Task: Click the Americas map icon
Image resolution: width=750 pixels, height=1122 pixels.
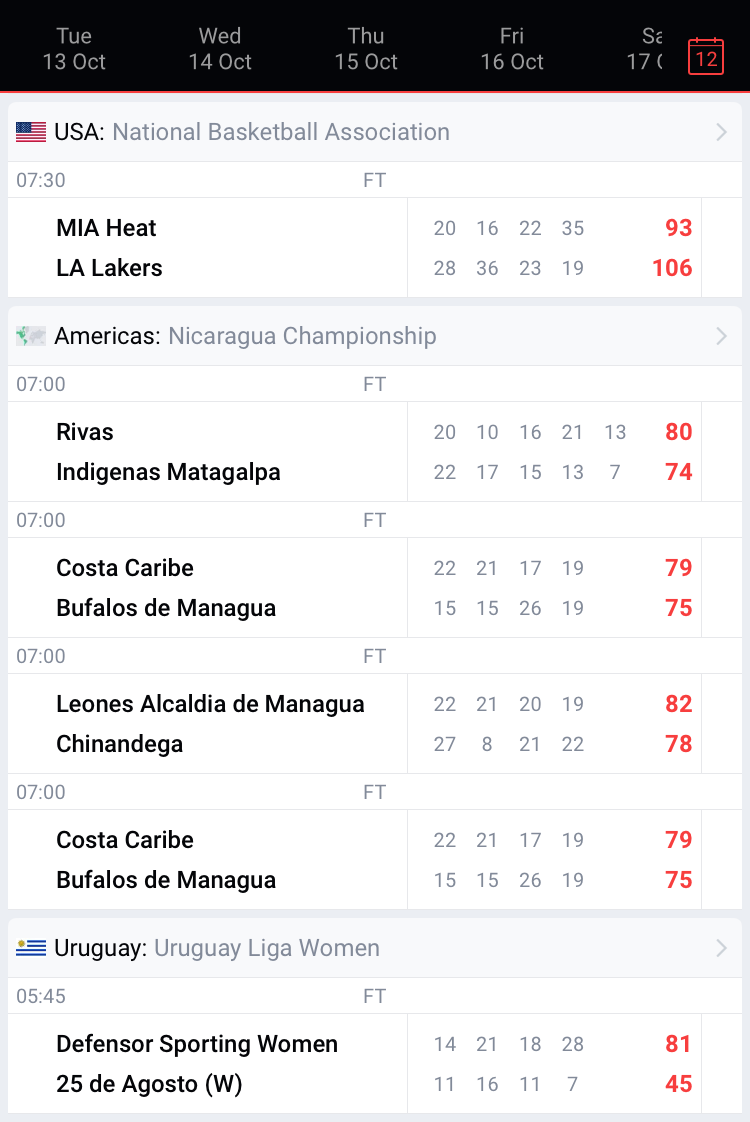Action: [31, 336]
